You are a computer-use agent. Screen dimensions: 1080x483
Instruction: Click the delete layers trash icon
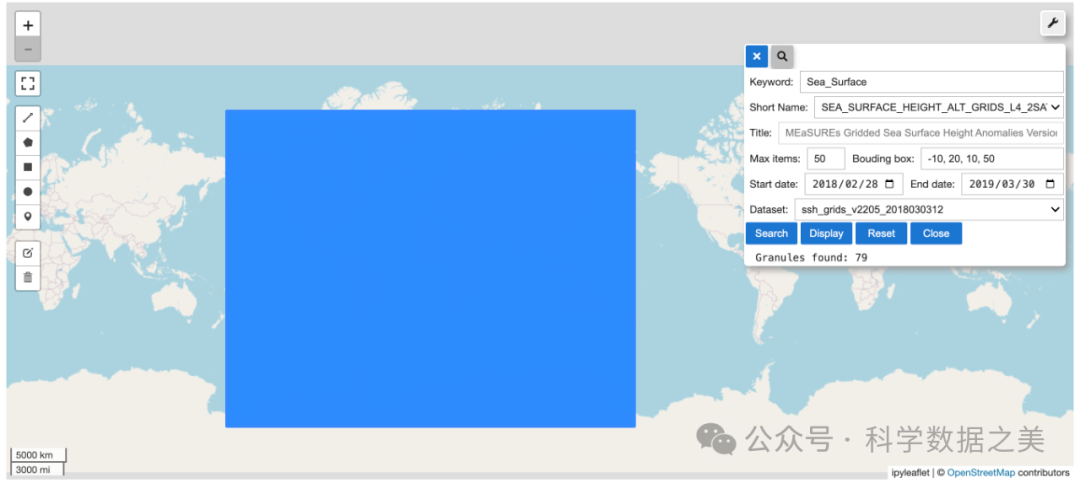[28, 277]
